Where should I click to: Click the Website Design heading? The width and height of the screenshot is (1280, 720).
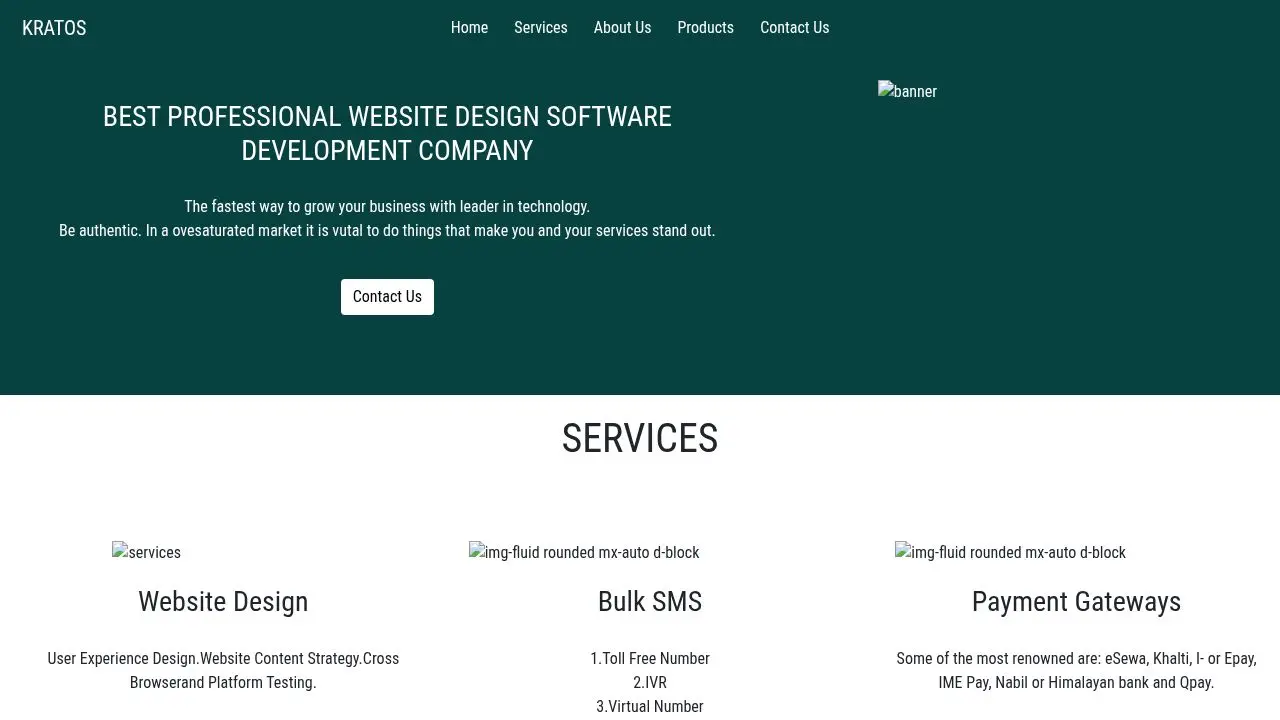223,601
